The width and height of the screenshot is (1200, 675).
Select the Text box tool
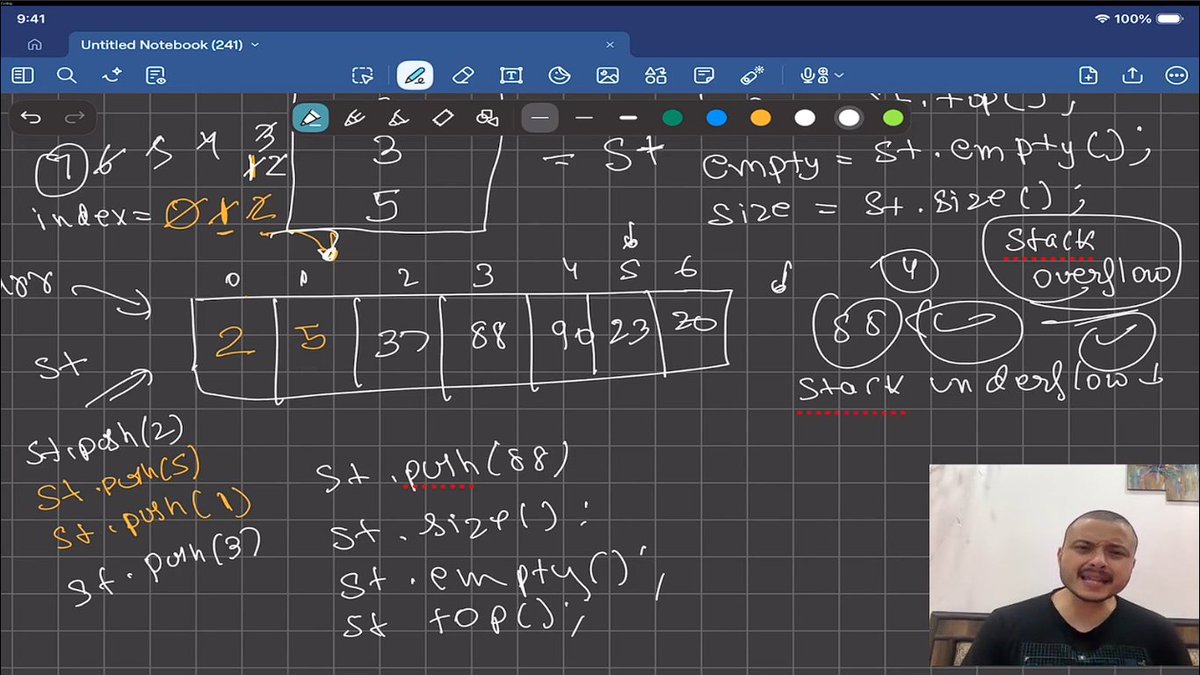pyautogui.click(x=510, y=75)
